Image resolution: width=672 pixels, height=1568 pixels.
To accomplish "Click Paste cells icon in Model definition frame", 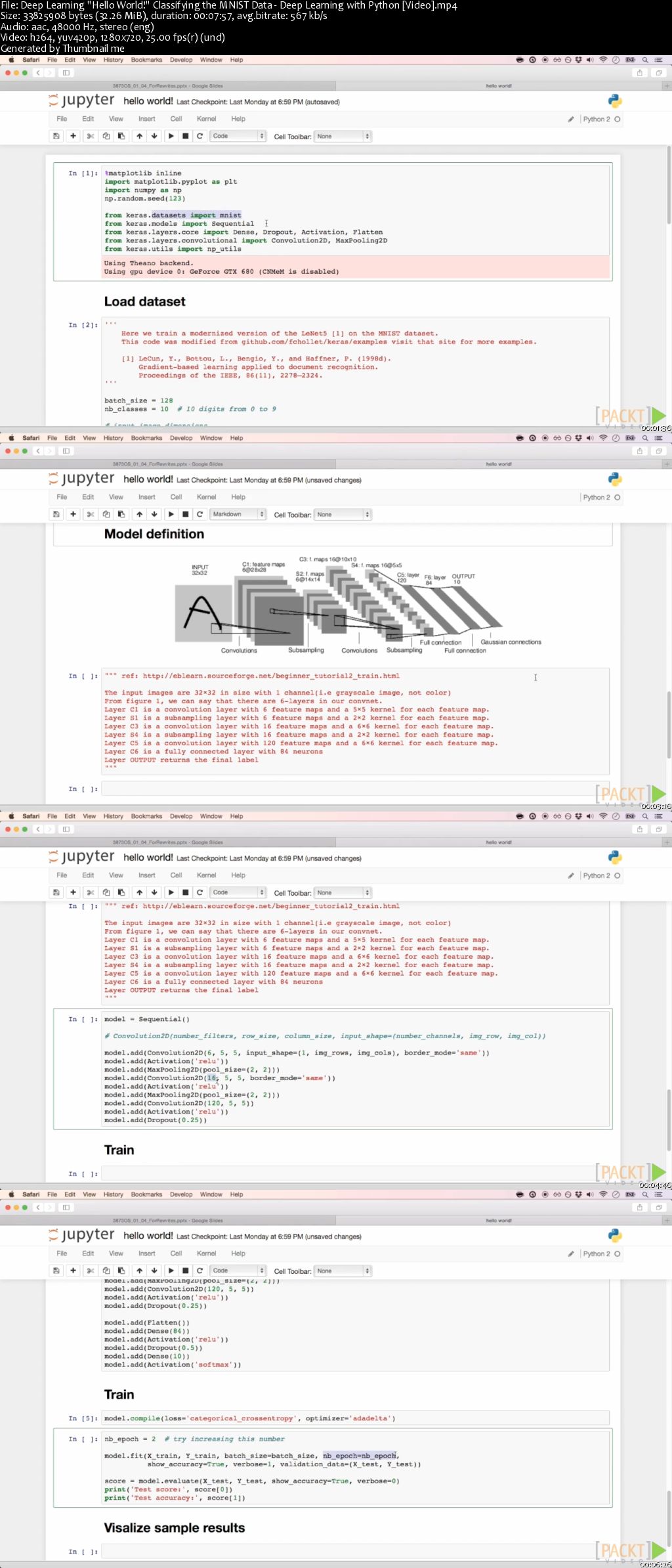I will coord(121,514).
